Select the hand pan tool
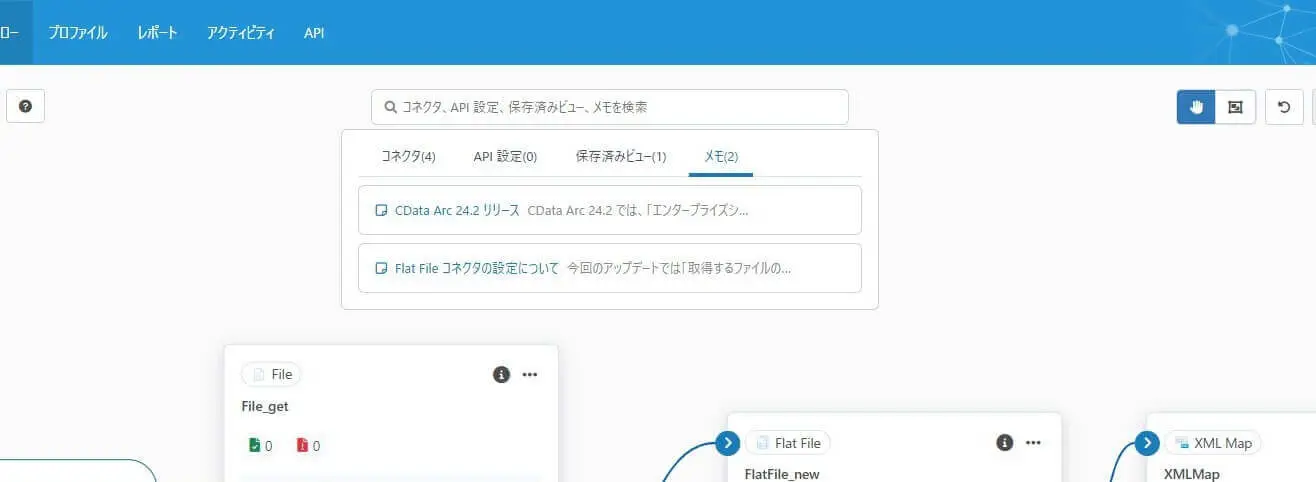The width and height of the screenshot is (1316, 482). pos(1196,107)
